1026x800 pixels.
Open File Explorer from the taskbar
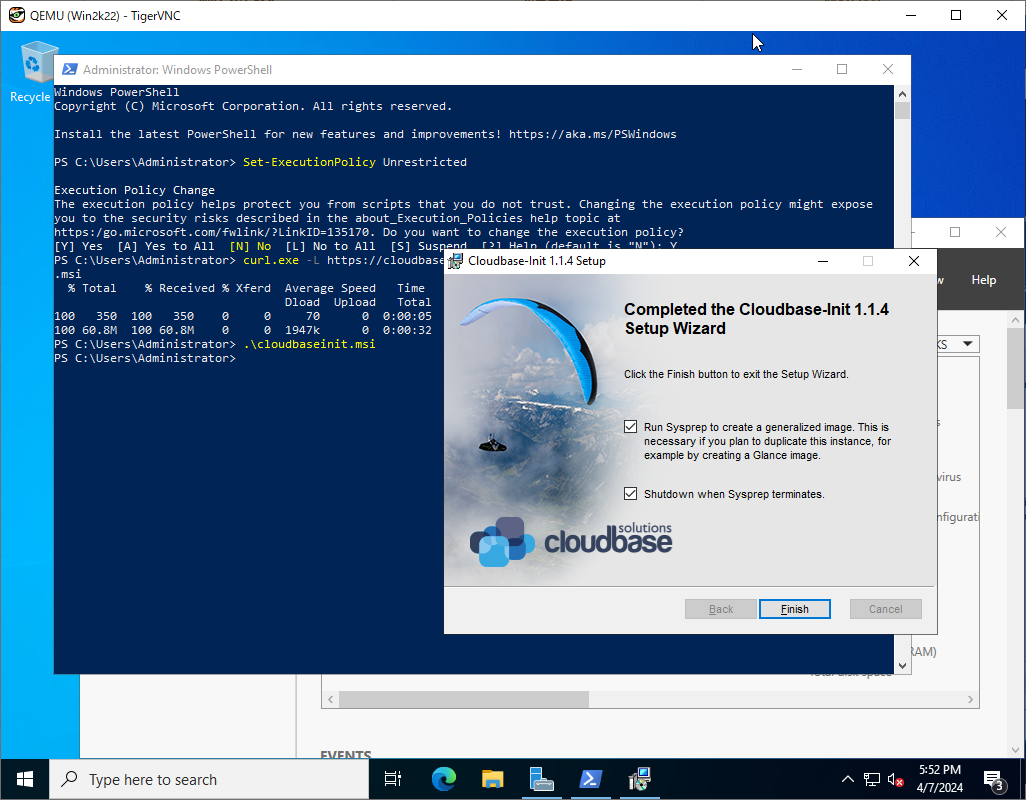coord(493,779)
